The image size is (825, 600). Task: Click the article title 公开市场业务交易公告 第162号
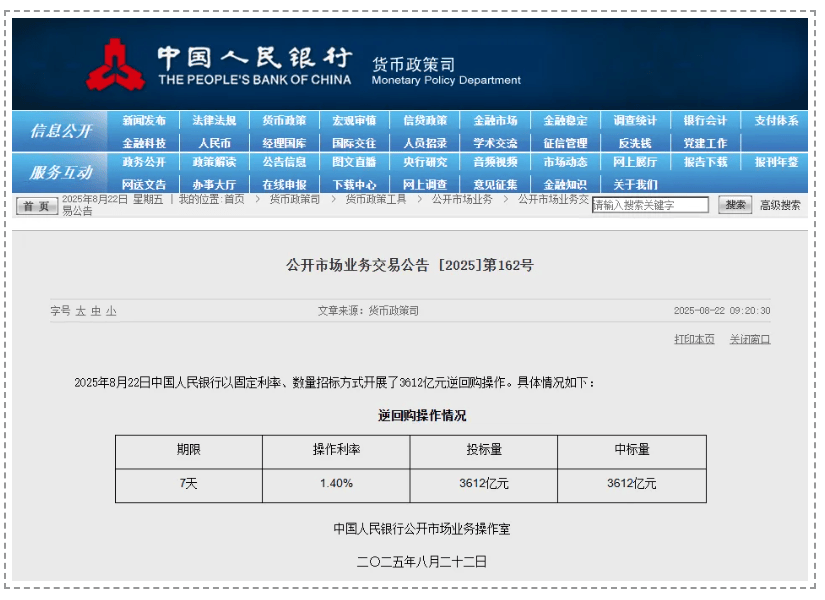[x=409, y=265]
